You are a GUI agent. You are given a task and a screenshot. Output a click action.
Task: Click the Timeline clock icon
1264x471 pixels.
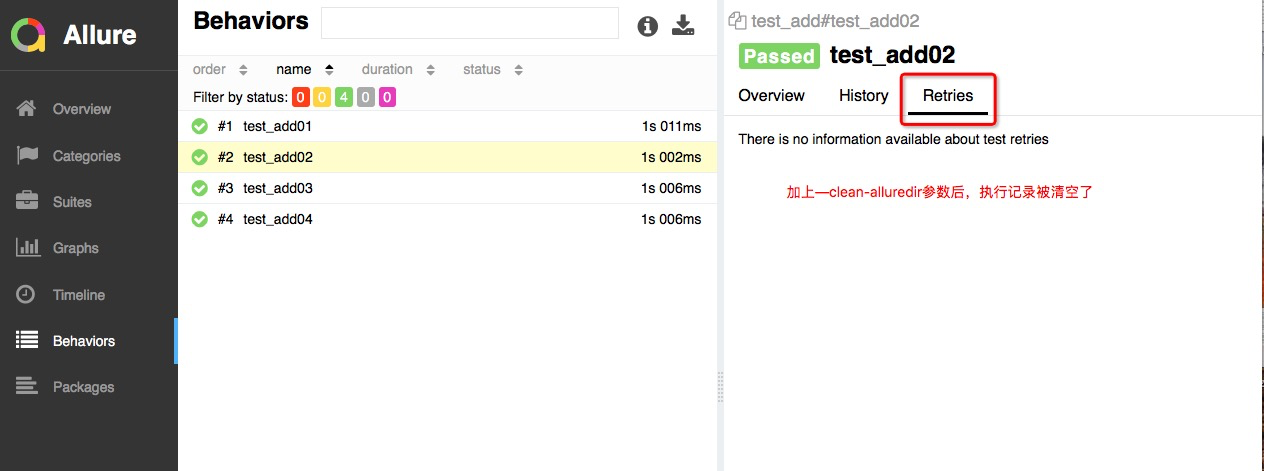[x=26, y=294]
